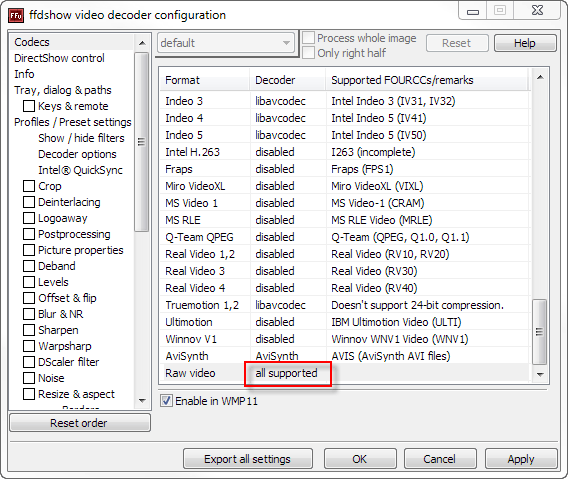
Task: Enable the Crop filter checkbox
Action: 29,186
